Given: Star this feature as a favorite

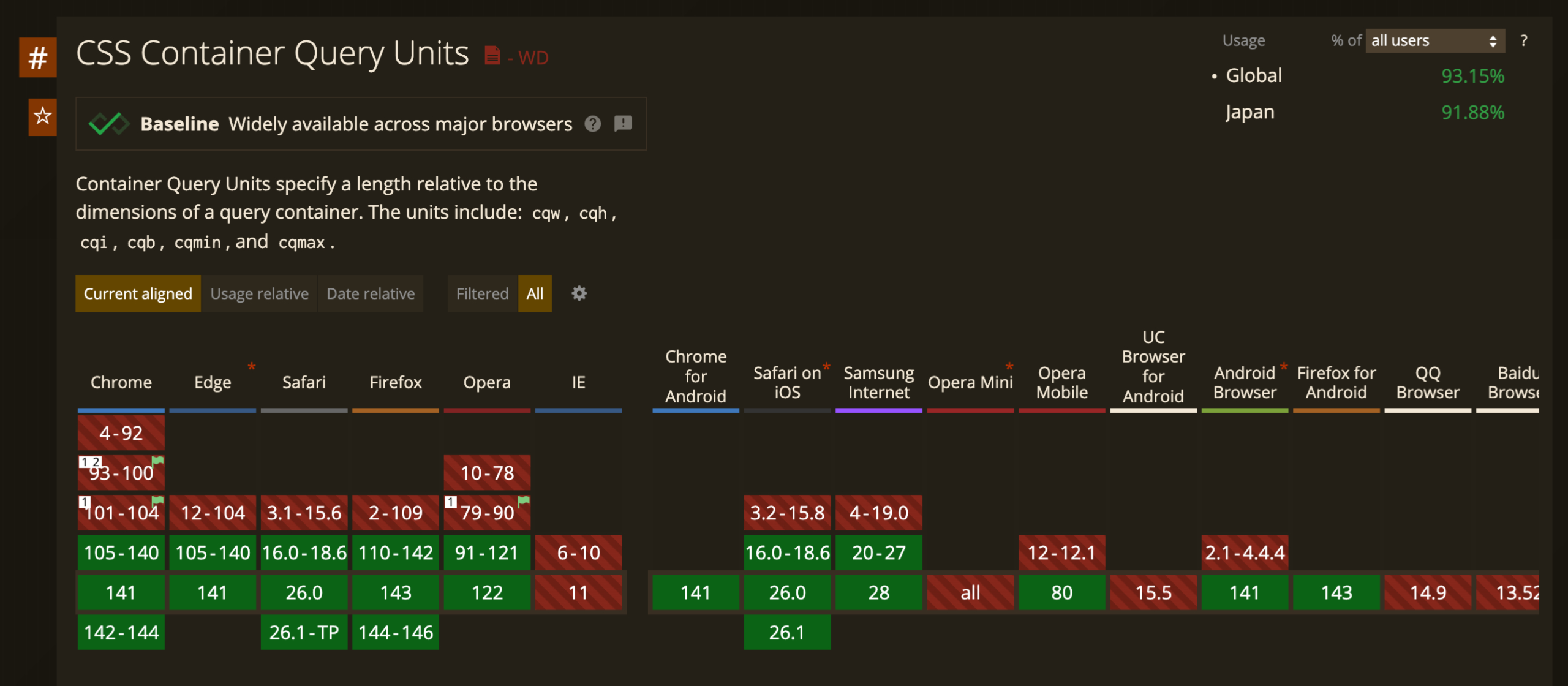Looking at the screenshot, I should 42,116.
